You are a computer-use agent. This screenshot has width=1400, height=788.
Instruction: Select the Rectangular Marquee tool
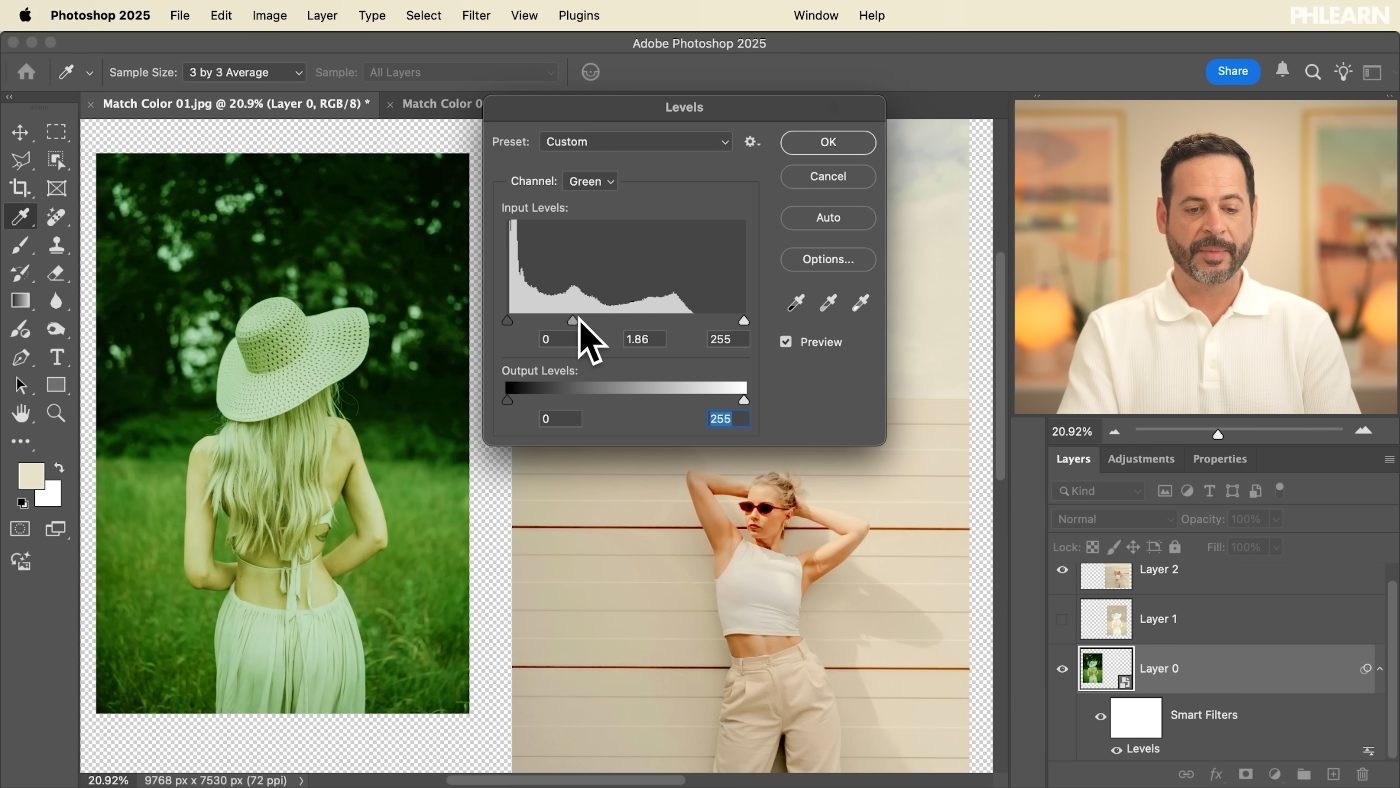point(56,132)
